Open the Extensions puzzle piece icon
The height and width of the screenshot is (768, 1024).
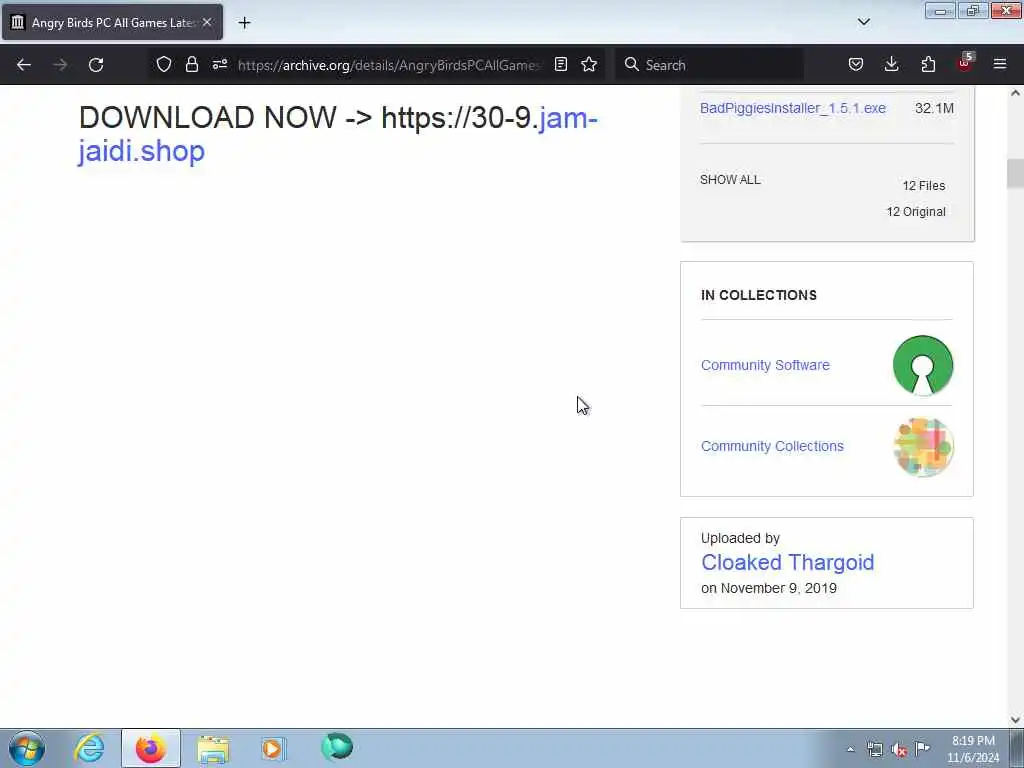tap(928, 64)
